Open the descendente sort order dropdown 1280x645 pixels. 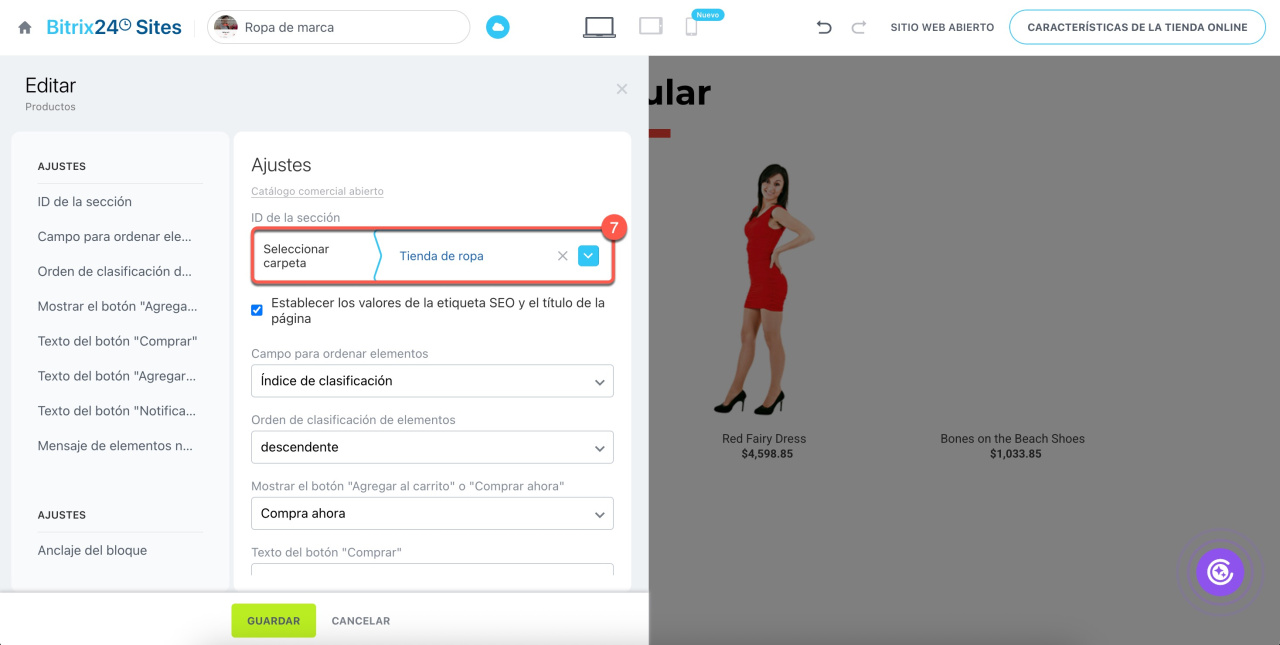[432, 447]
